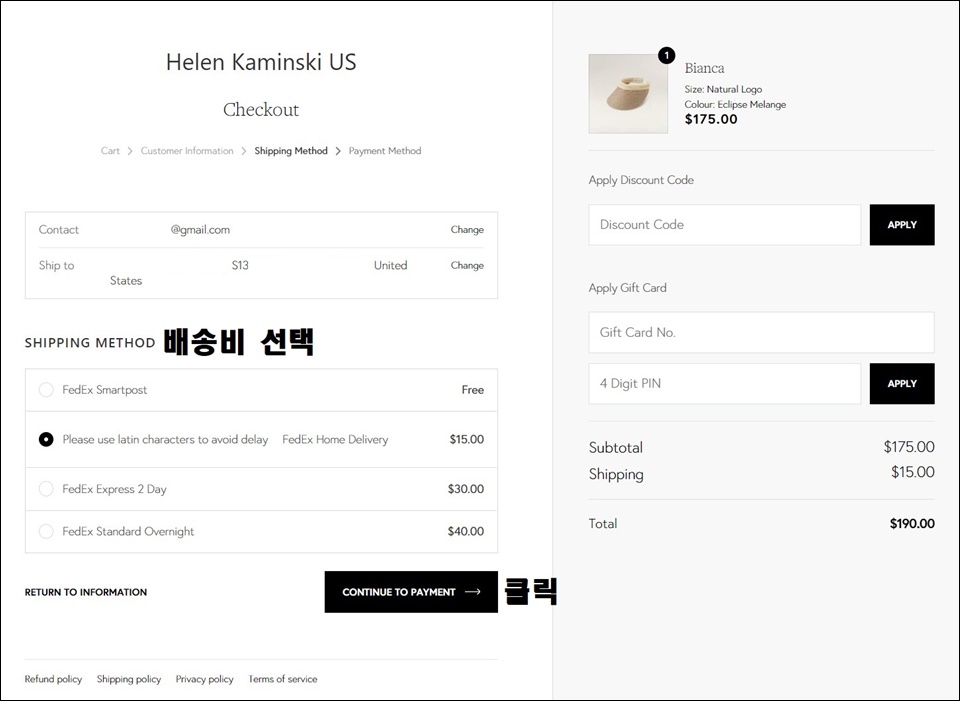Open the Shipping policy link
This screenshot has width=960, height=701.
pyautogui.click(x=129, y=679)
